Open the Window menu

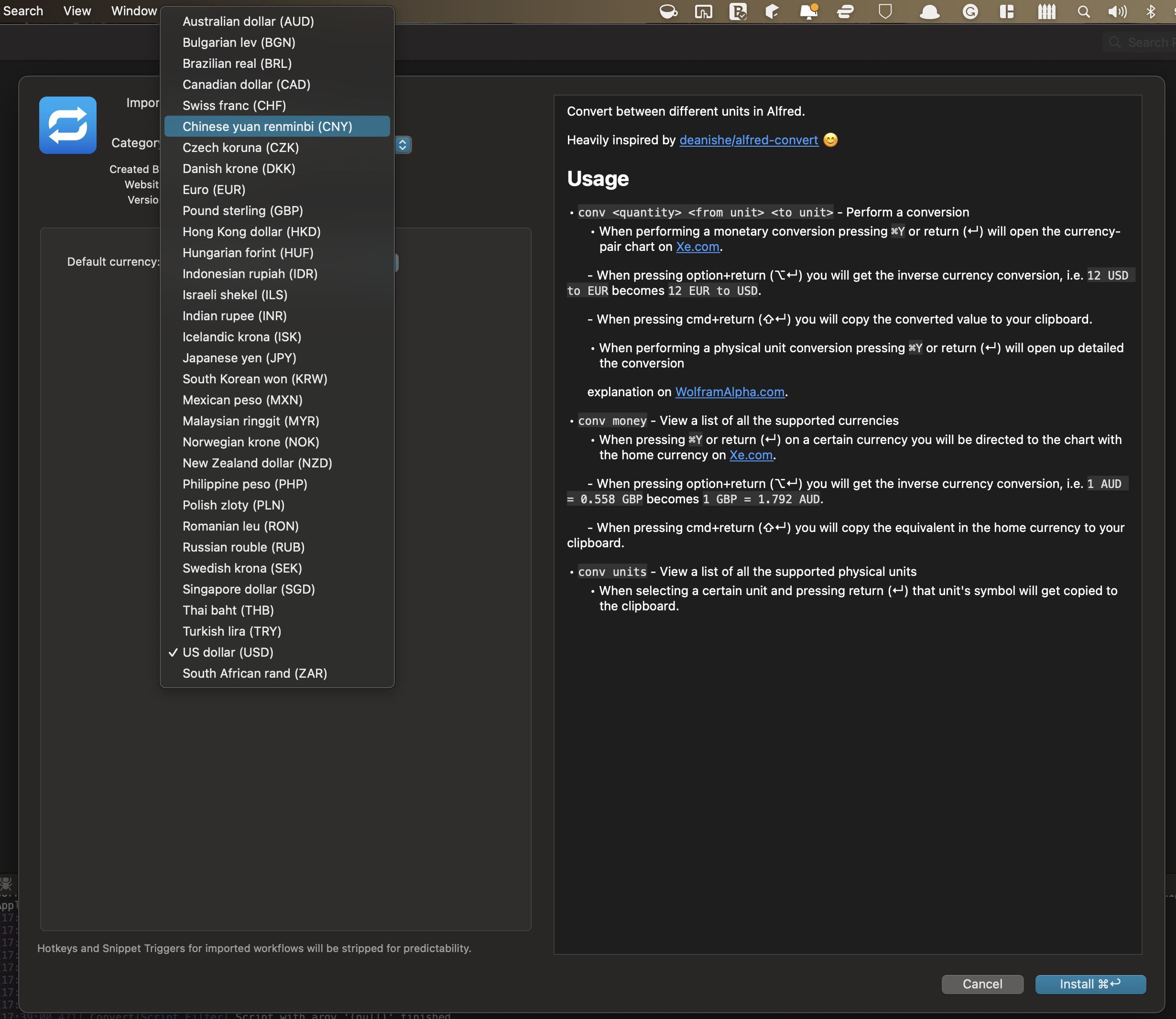(134, 11)
